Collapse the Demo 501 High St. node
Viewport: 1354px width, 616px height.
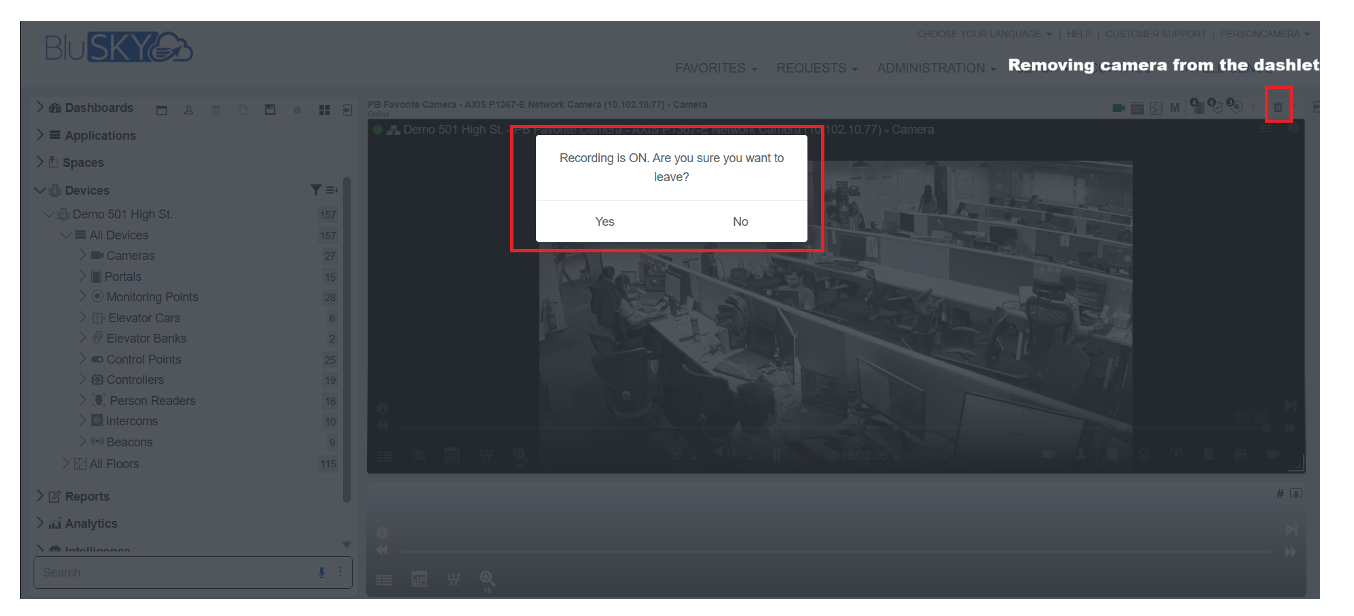[x=49, y=214]
